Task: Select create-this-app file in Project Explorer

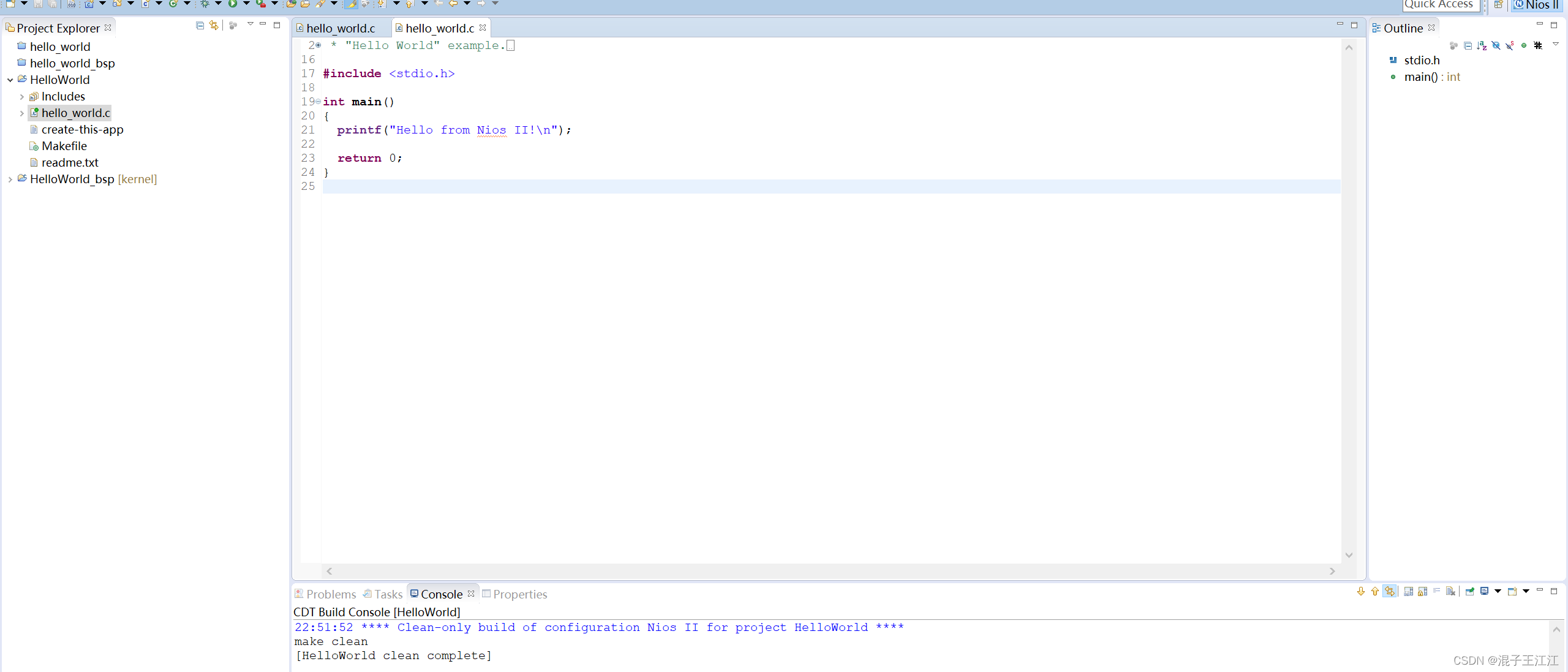Action: click(77, 129)
